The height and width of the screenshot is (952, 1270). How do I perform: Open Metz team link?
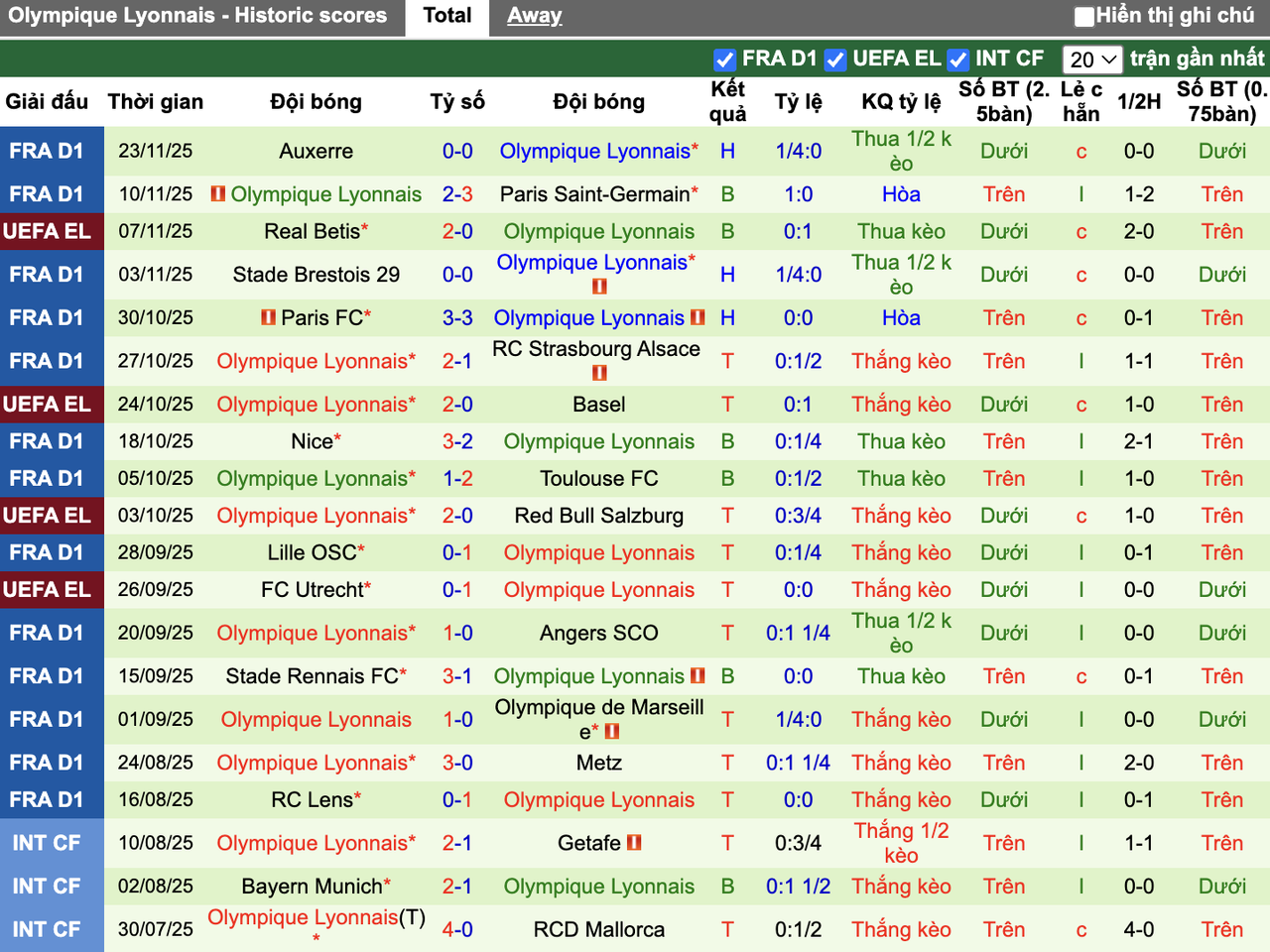click(x=599, y=764)
